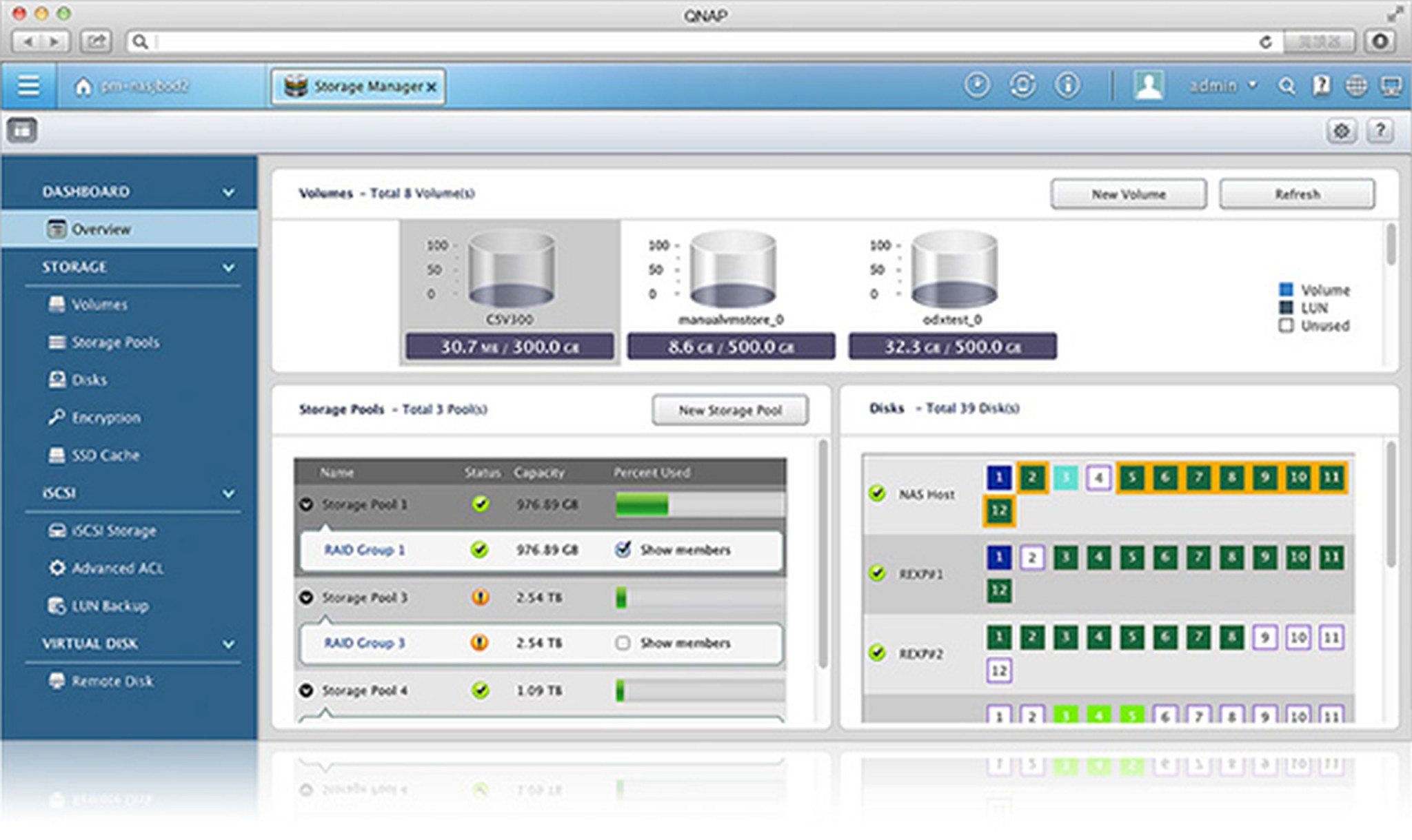Image resolution: width=1412 pixels, height=840 pixels.
Task: Click the New Storage Pool button
Action: tap(729, 410)
